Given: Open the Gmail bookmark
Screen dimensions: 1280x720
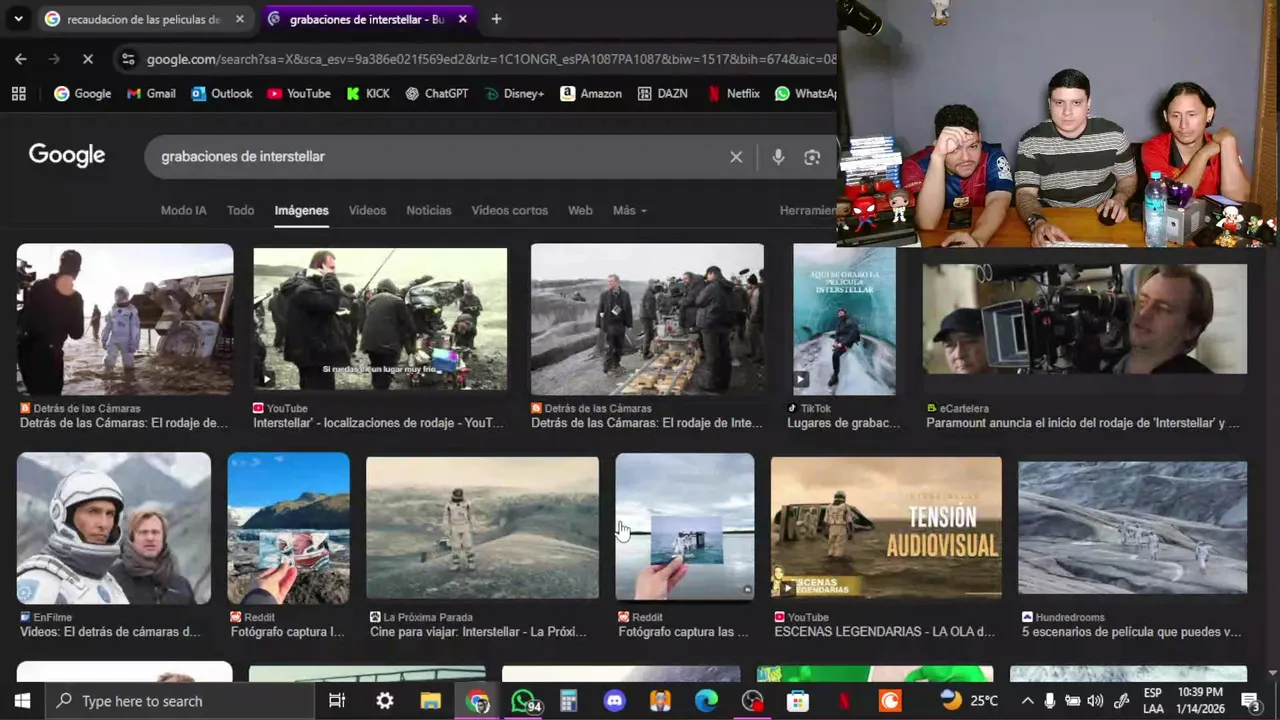Looking at the screenshot, I should [151, 93].
